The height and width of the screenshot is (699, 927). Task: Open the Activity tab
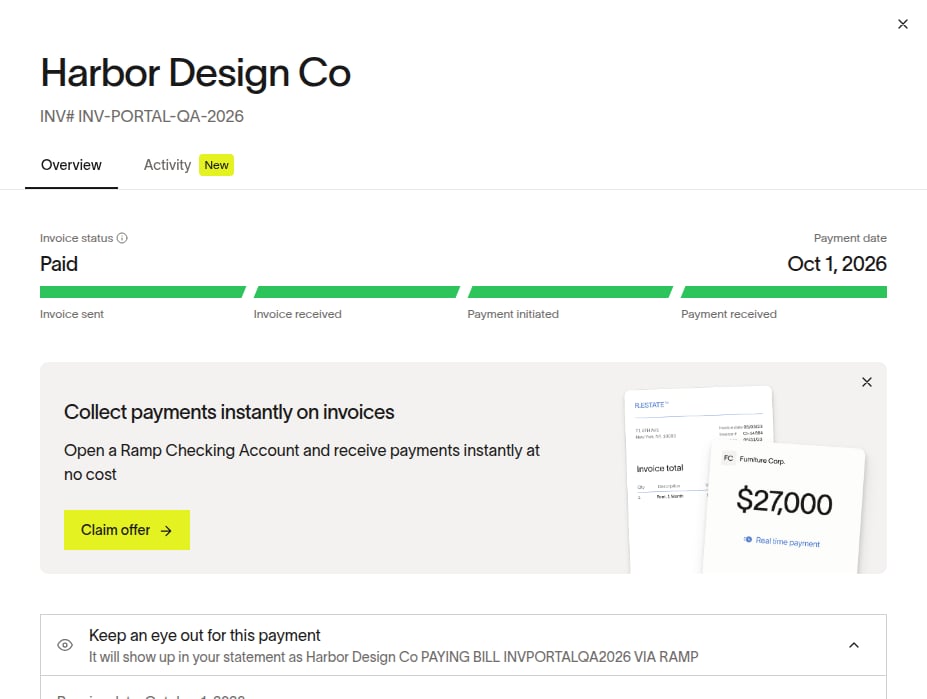pyautogui.click(x=167, y=165)
